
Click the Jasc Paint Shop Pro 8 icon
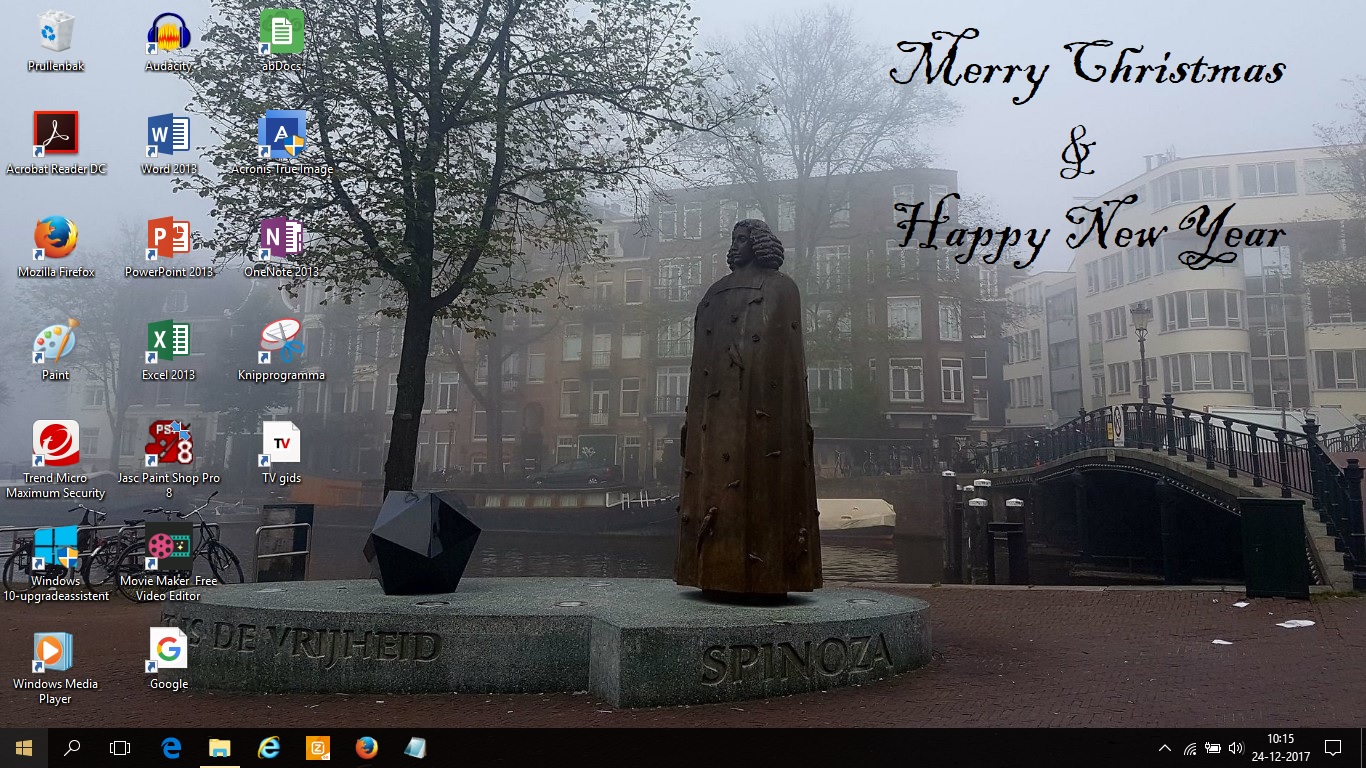click(x=168, y=444)
